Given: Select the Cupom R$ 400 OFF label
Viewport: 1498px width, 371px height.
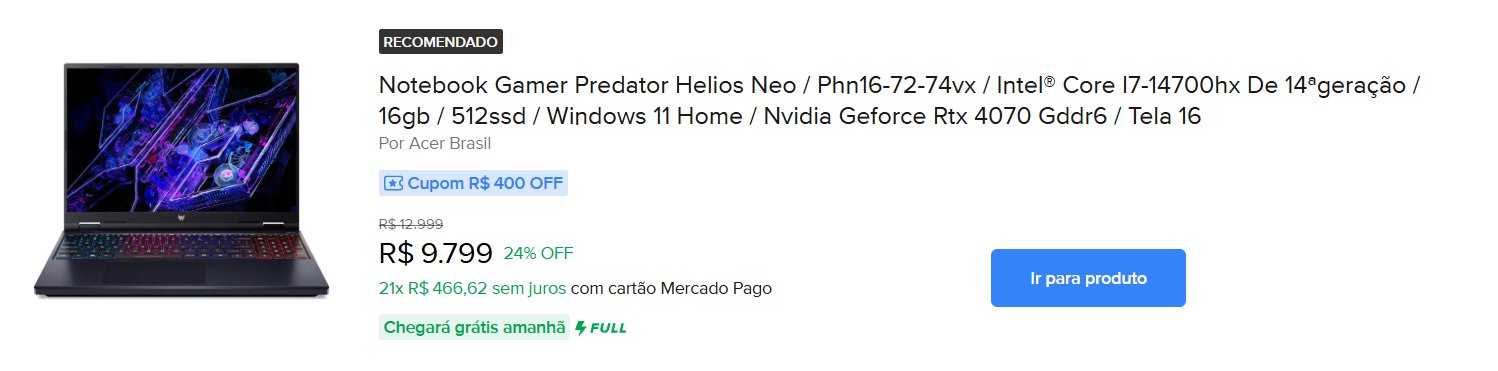Looking at the screenshot, I should pyautogui.click(x=473, y=184).
